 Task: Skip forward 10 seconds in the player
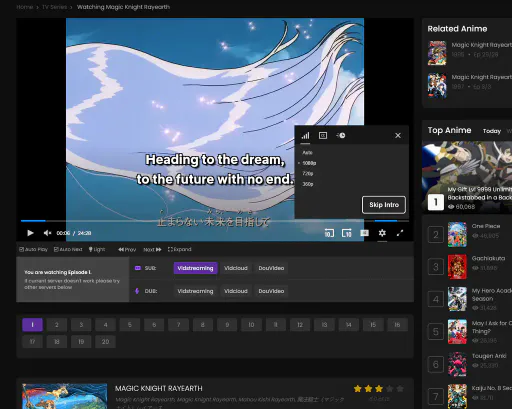pyautogui.click(x=347, y=233)
